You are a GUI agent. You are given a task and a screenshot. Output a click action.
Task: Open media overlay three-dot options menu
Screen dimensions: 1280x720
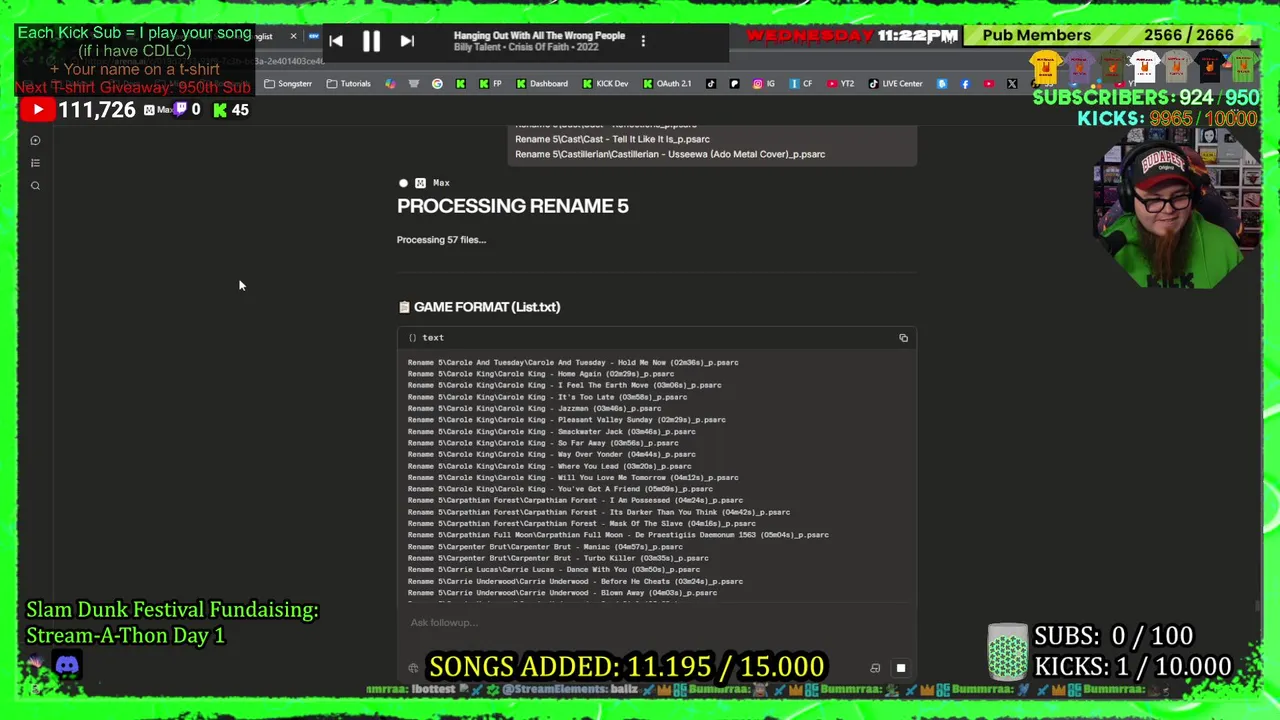(x=643, y=41)
